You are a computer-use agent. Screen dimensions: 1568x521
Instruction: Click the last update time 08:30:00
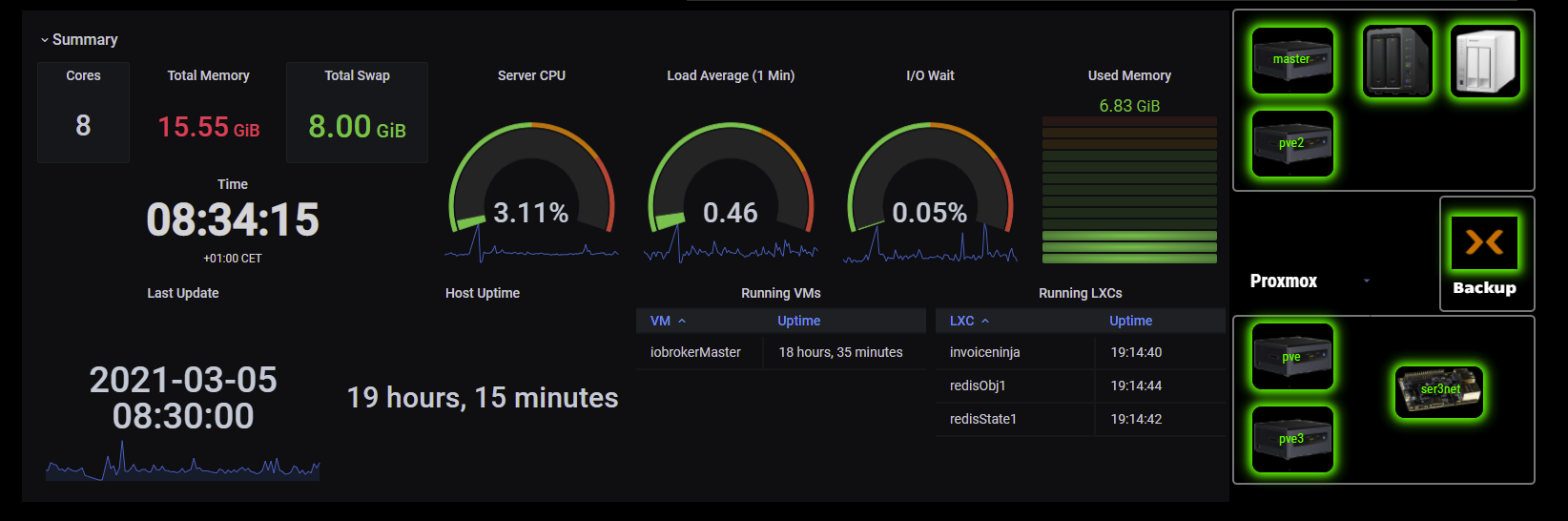click(x=183, y=416)
